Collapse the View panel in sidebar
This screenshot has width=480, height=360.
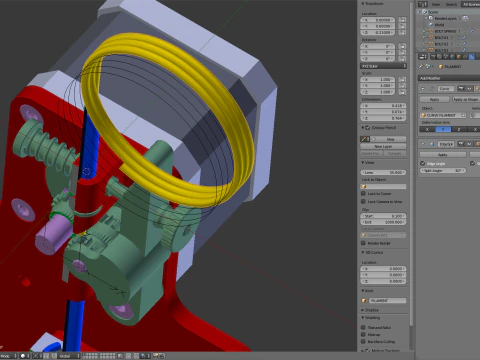[x=363, y=163]
